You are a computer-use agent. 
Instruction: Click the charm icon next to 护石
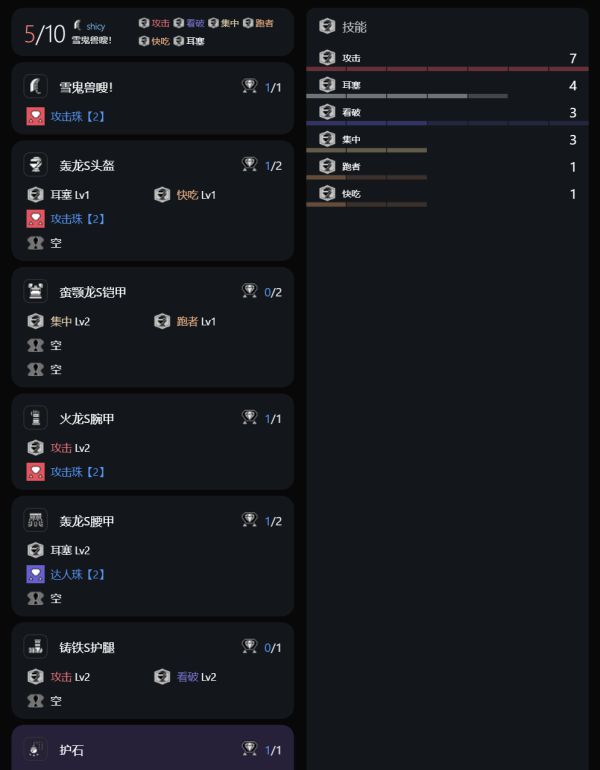point(36,749)
